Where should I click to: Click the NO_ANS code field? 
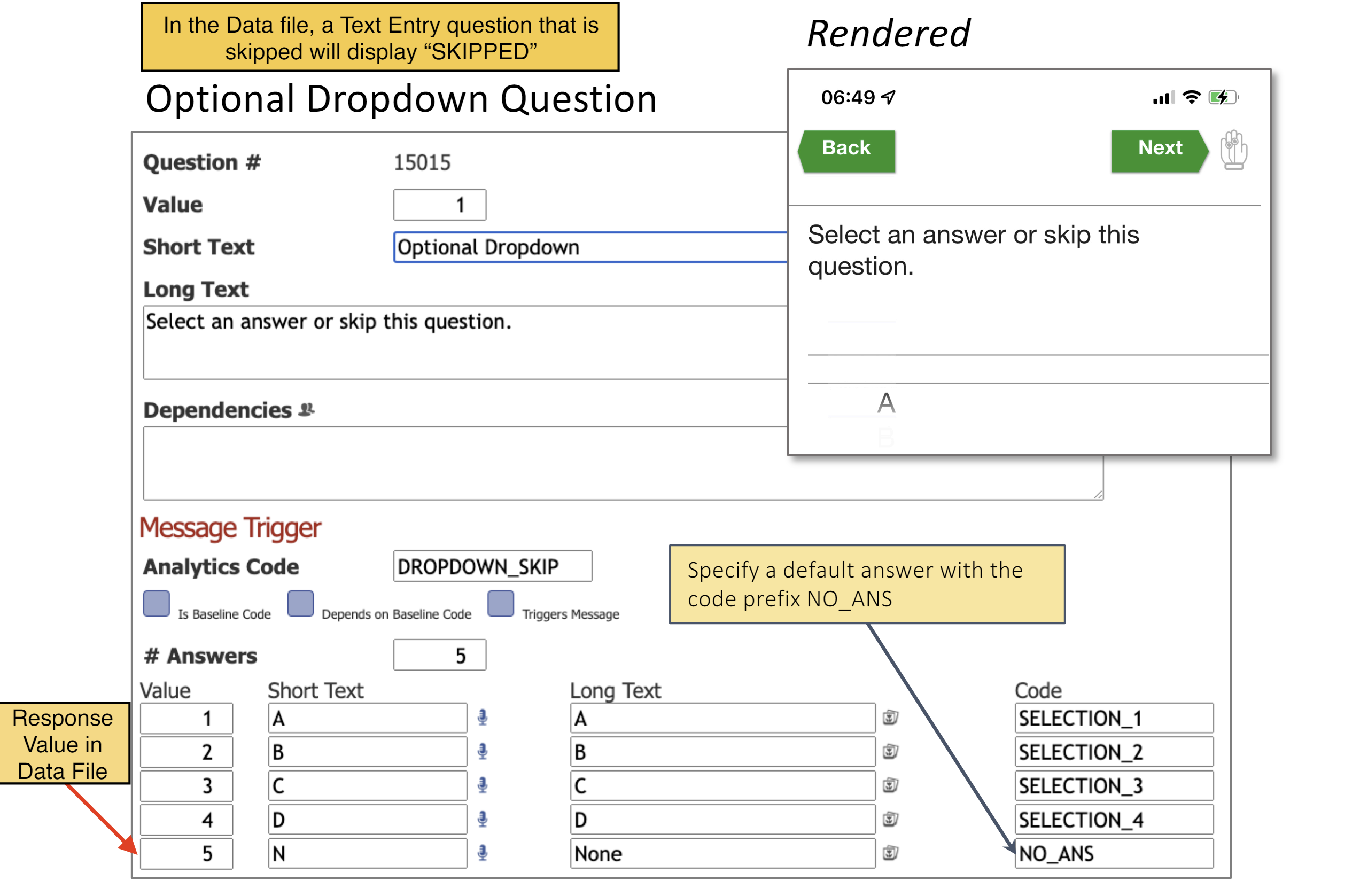1113,853
